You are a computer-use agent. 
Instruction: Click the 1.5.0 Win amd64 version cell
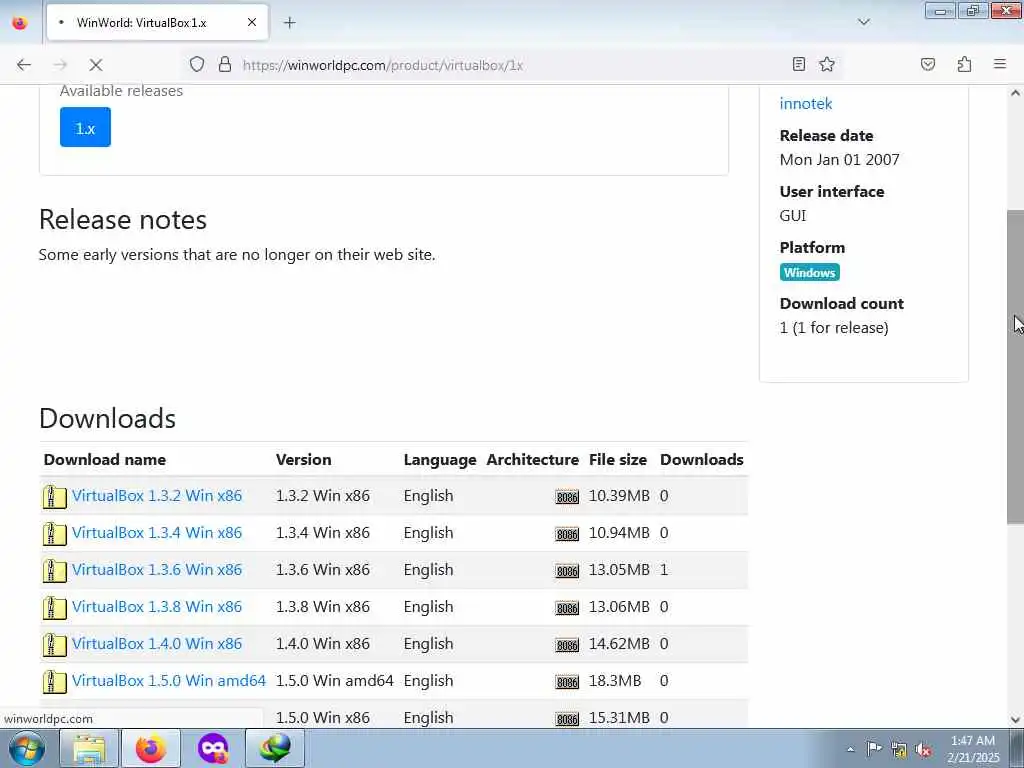[334, 680]
